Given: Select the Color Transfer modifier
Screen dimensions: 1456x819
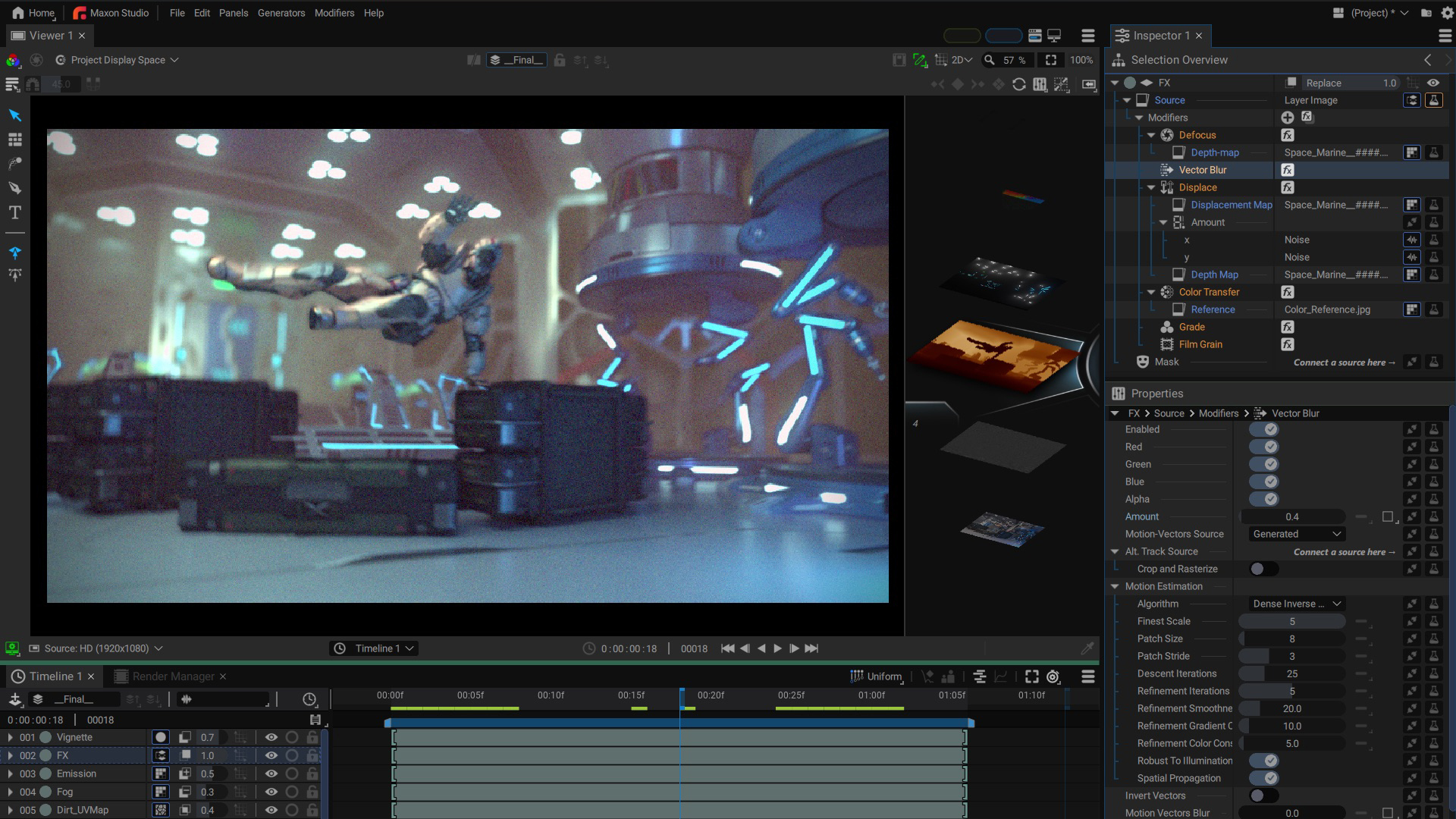Looking at the screenshot, I should [x=1209, y=292].
